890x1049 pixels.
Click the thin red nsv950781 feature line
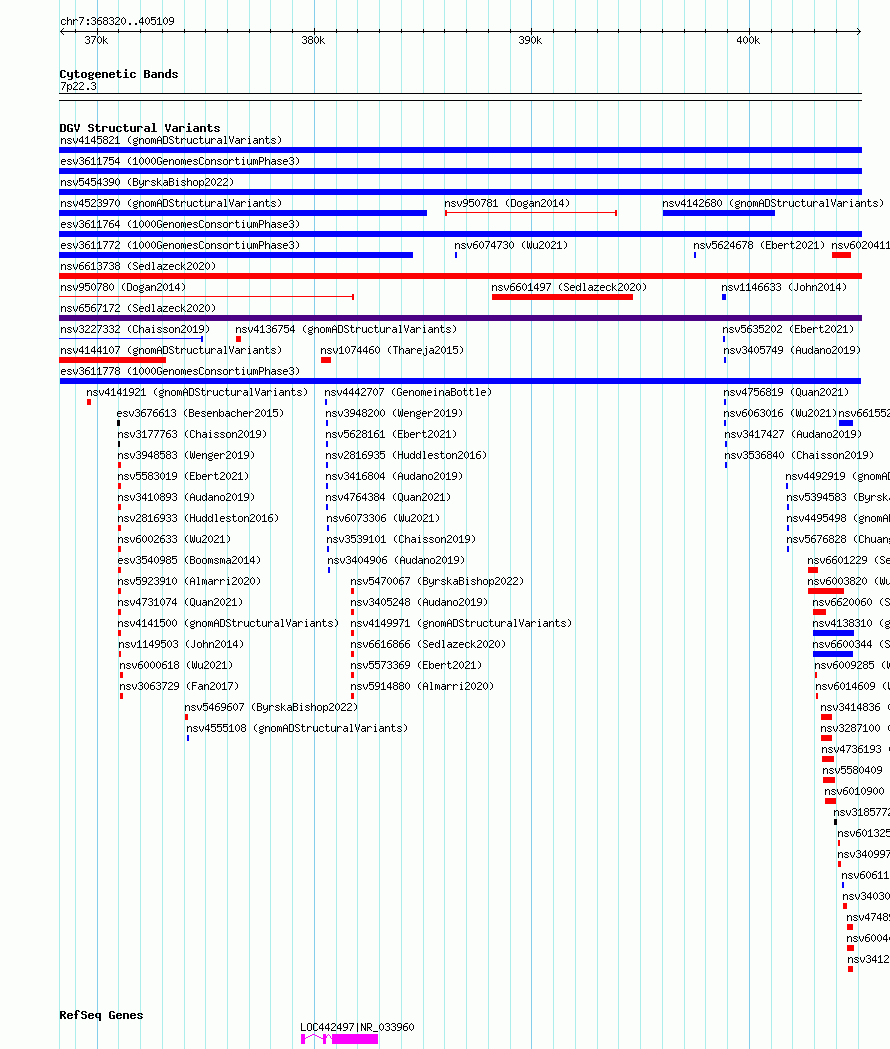coord(531,213)
